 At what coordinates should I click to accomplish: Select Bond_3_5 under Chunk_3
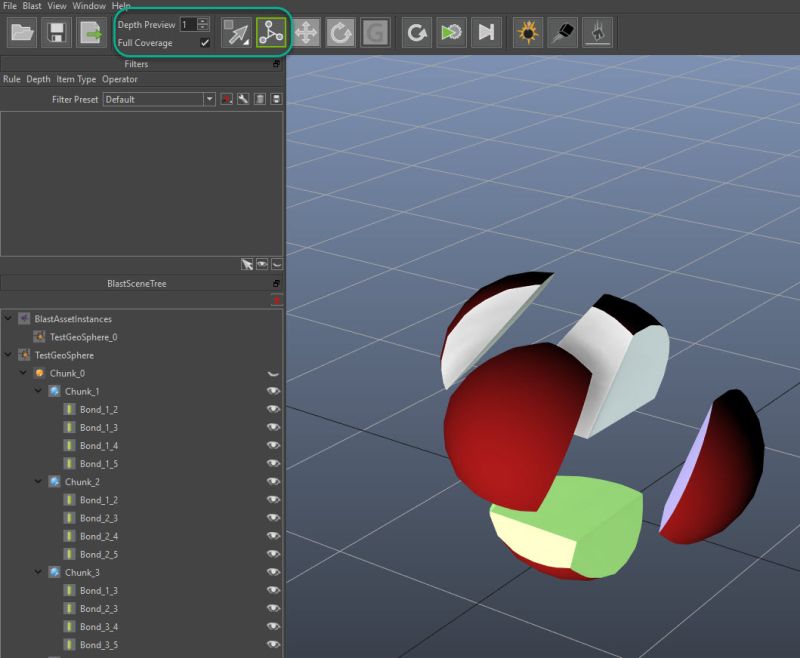point(99,645)
